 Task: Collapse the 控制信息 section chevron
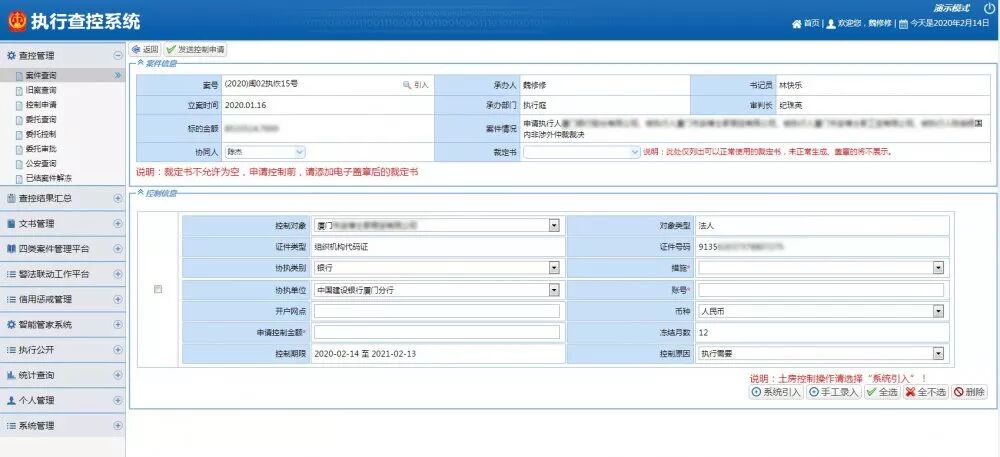coord(140,192)
